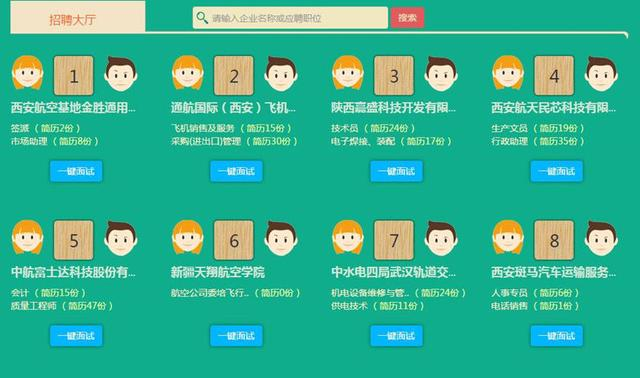The image size is (640, 378).
Task: Click the male avatar in booth 6
Action: coord(281,238)
